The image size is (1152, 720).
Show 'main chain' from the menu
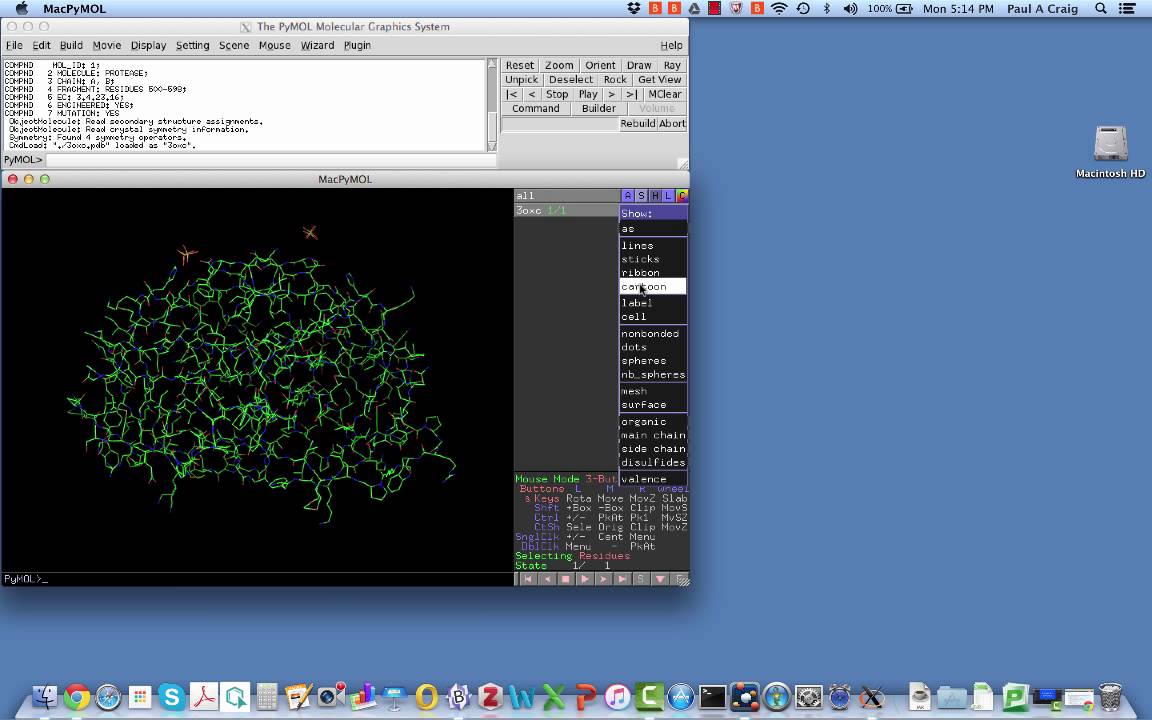coord(653,435)
